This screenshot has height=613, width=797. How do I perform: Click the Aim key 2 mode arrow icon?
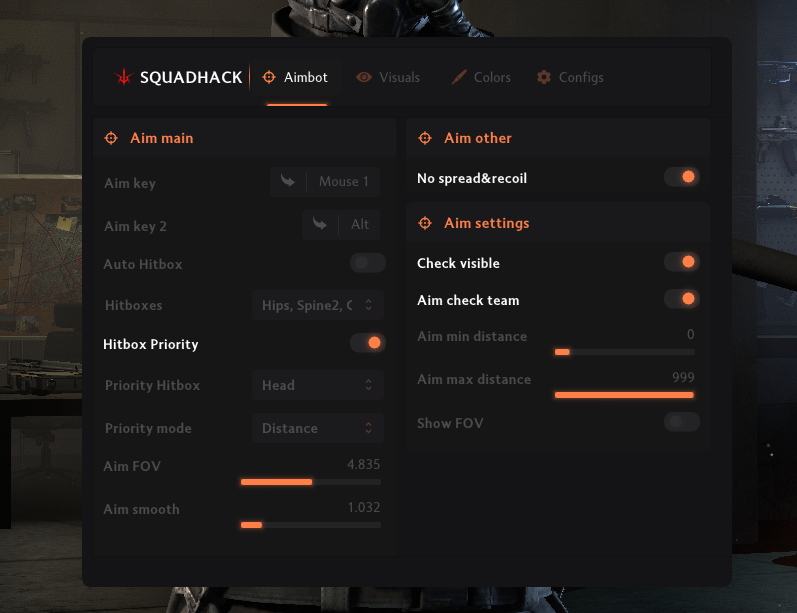(320, 225)
